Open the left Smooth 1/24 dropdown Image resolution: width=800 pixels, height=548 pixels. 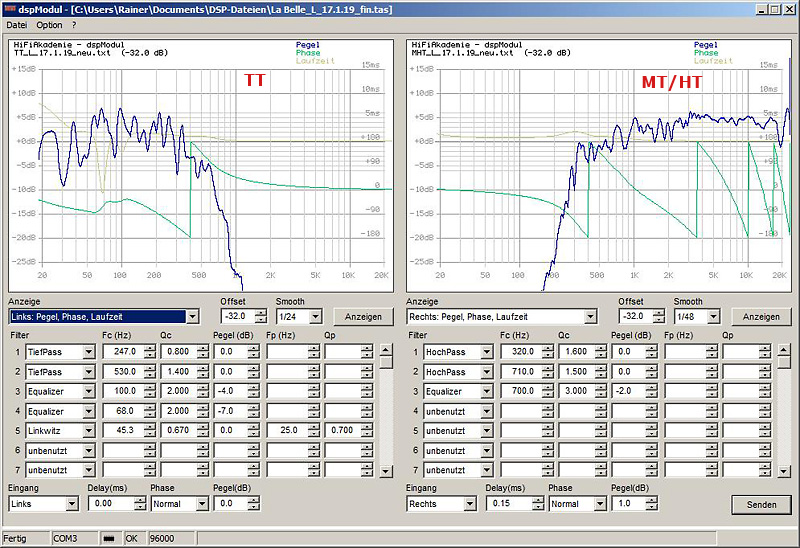coord(316,317)
